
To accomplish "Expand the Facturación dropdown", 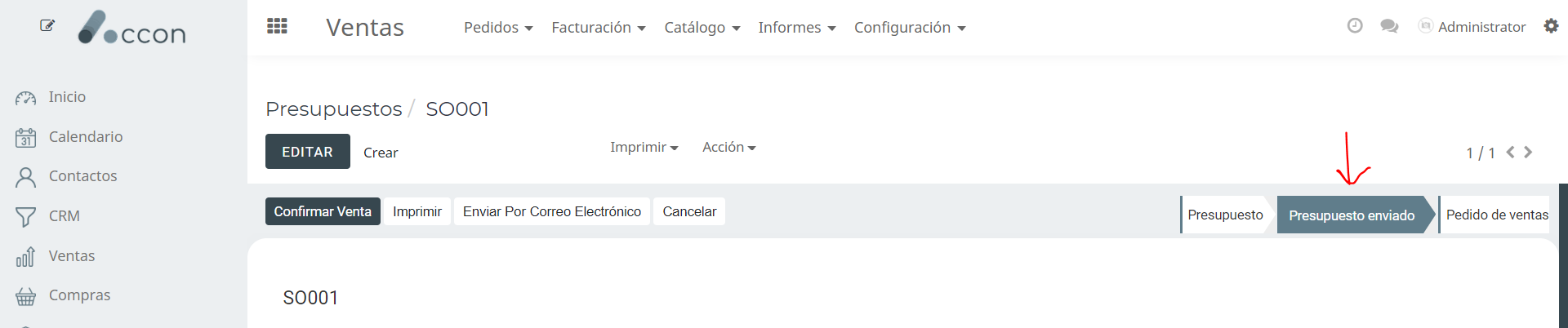I will pyautogui.click(x=599, y=27).
